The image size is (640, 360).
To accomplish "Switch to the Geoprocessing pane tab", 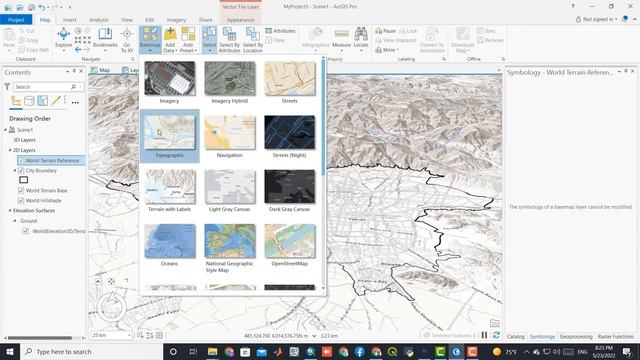I will point(576,337).
